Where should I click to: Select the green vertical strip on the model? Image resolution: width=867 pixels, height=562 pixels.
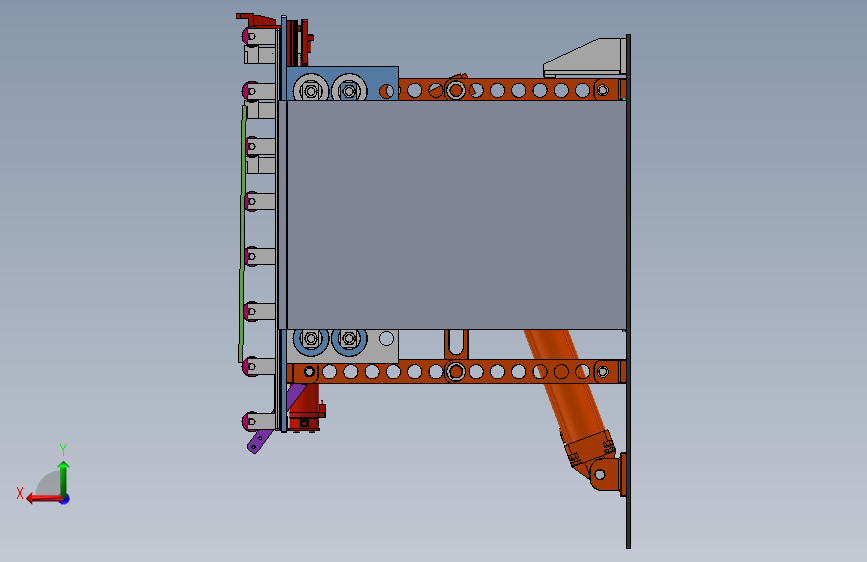[x=242, y=232]
